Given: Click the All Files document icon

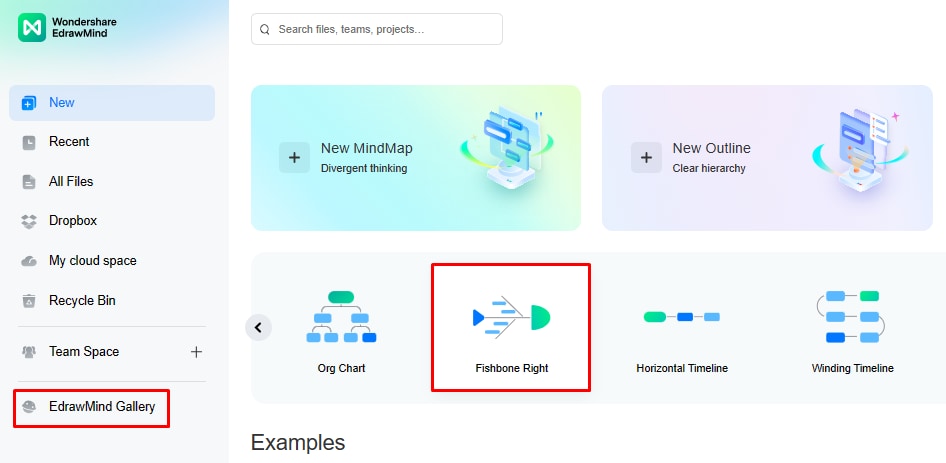Looking at the screenshot, I should [29, 182].
